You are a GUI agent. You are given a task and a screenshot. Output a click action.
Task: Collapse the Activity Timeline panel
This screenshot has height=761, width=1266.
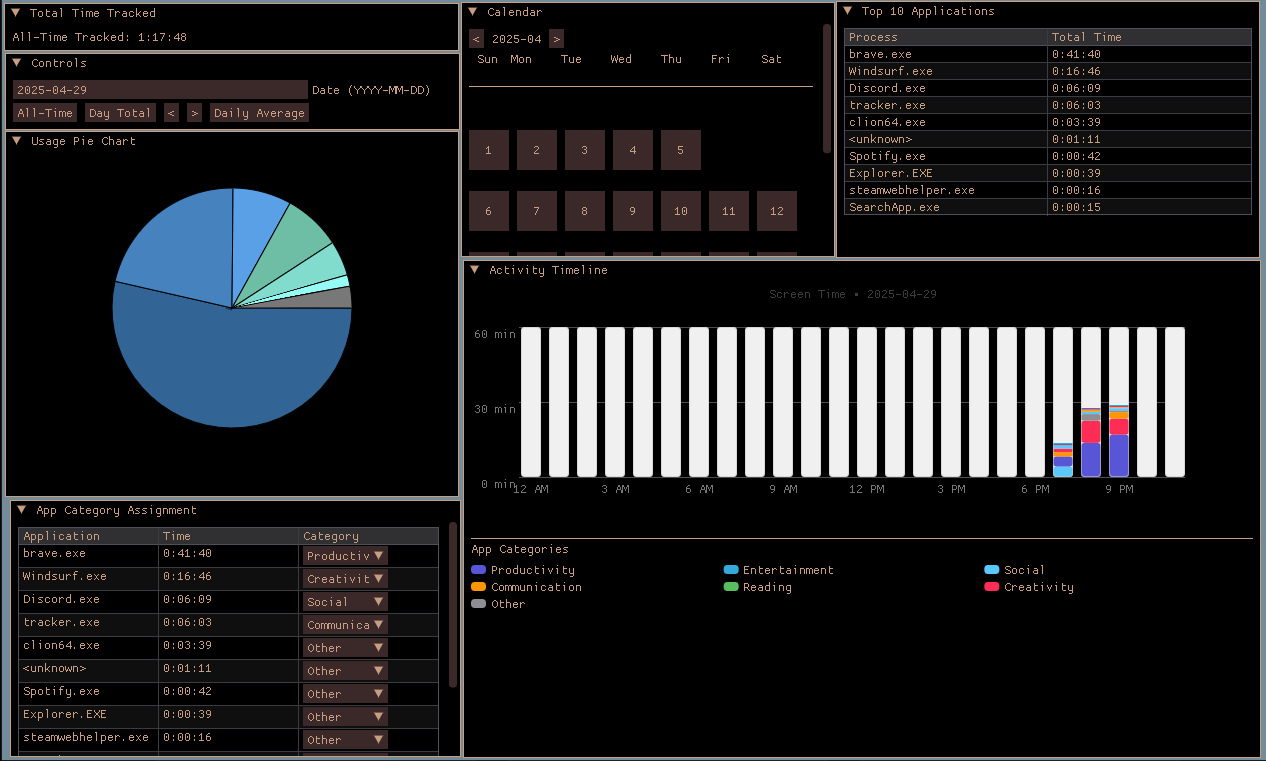click(x=475, y=270)
